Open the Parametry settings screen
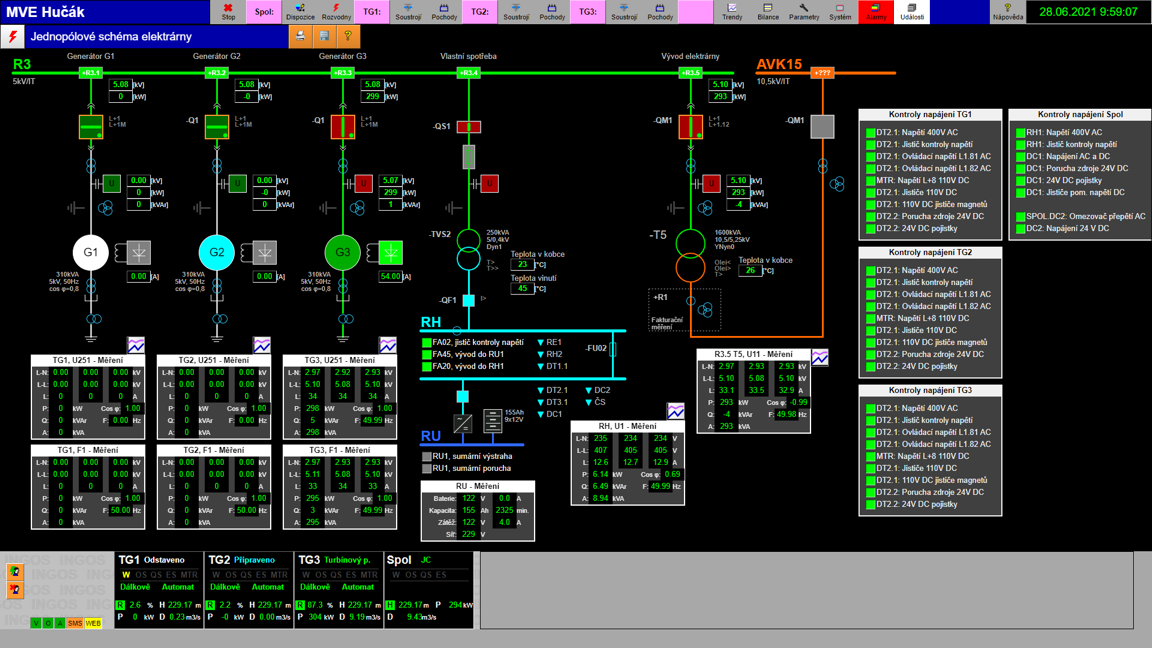This screenshot has width=1152, height=648. point(803,12)
